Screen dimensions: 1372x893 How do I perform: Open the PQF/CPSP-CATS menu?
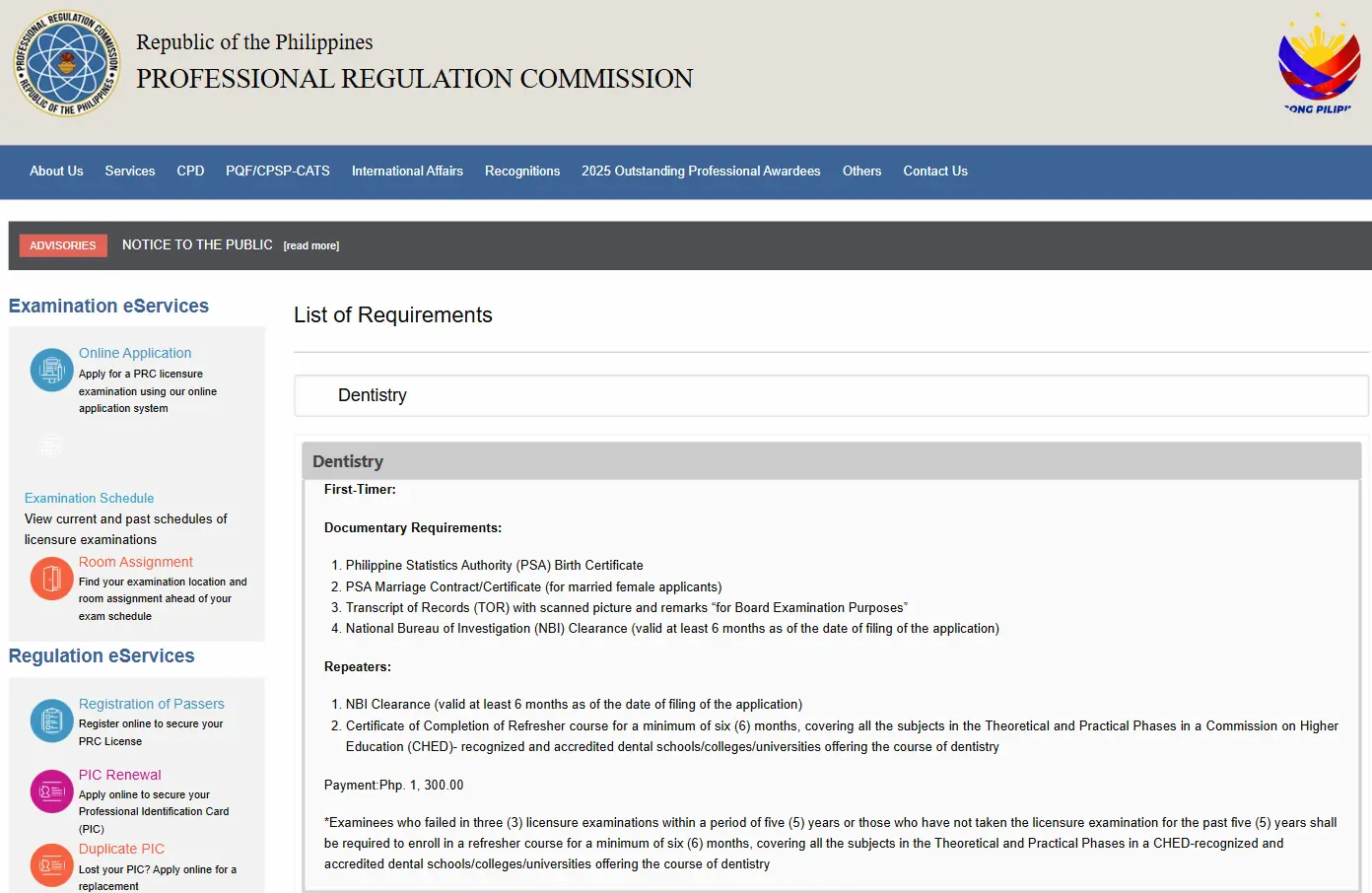(x=278, y=172)
